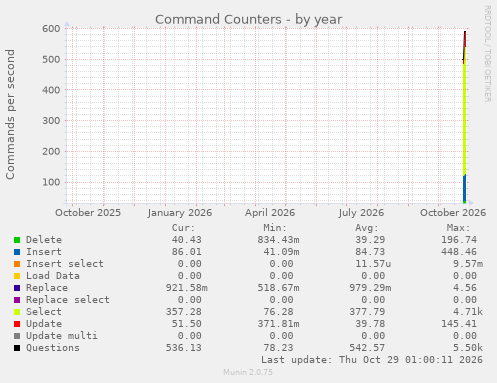Click the 'Min:' column header
The width and height of the screenshot is (497, 383).
(275, 228)
